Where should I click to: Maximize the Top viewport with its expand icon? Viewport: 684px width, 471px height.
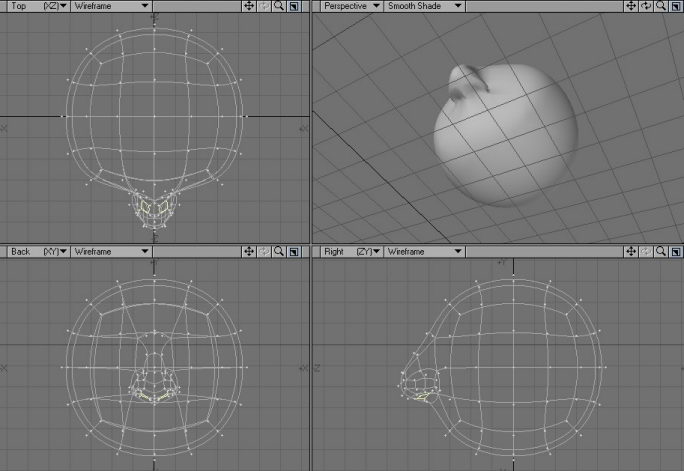coord(294,6)
